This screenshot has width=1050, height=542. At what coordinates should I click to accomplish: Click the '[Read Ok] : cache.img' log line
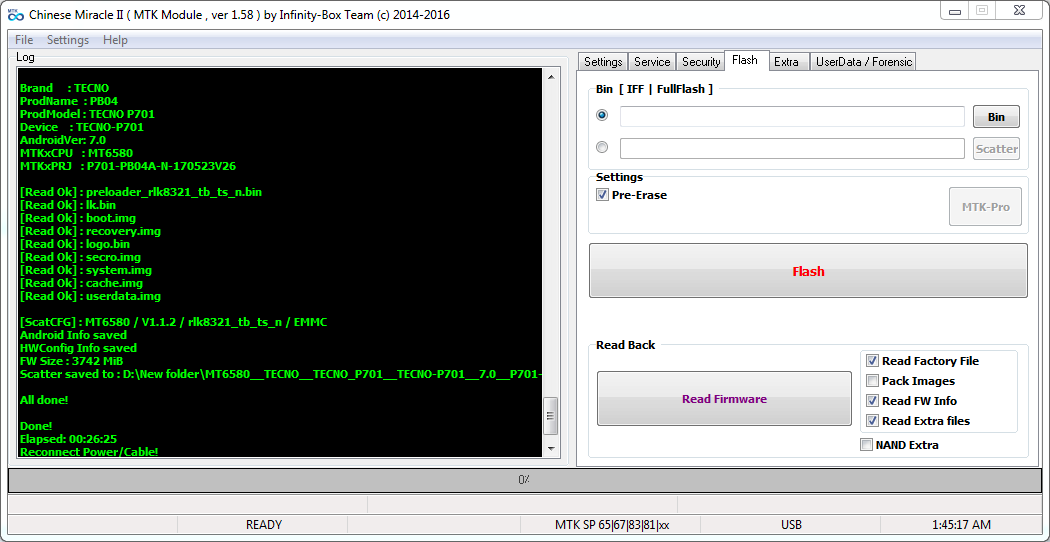click(x=82, y=283)
